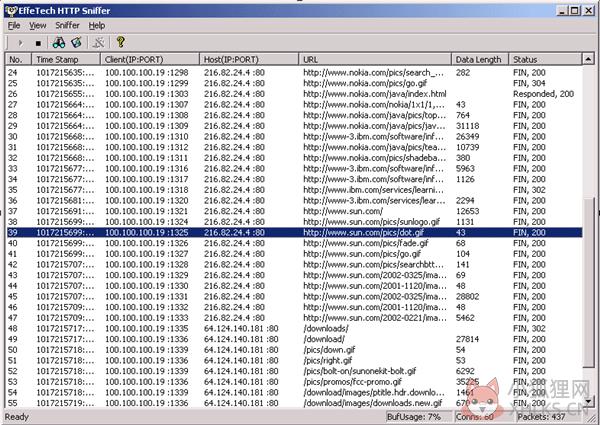Click the vertical scrollbar thumb

(x=588, y=282)
